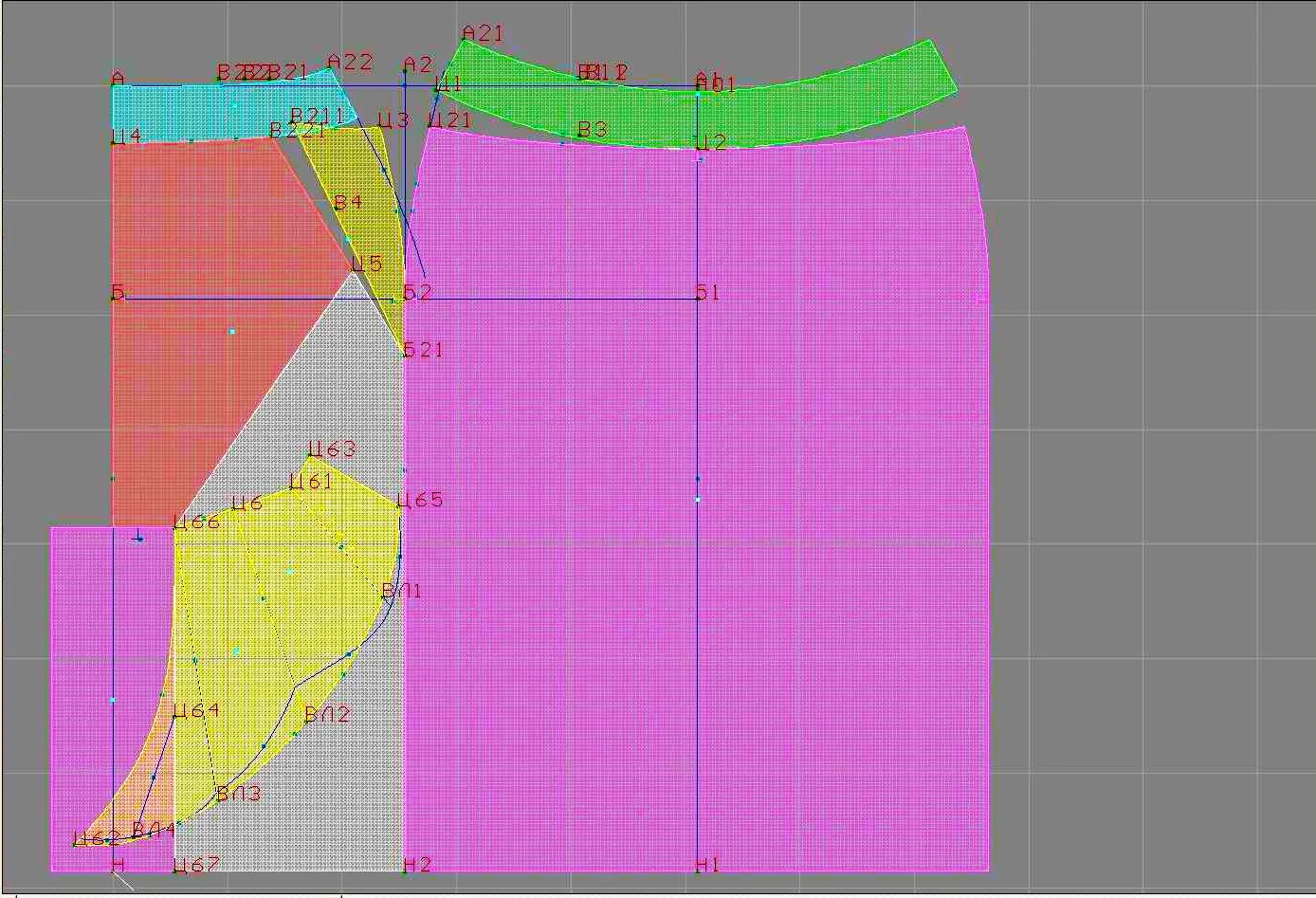
Task: Select point Ц64 label
Action: [x=197, y=710]
